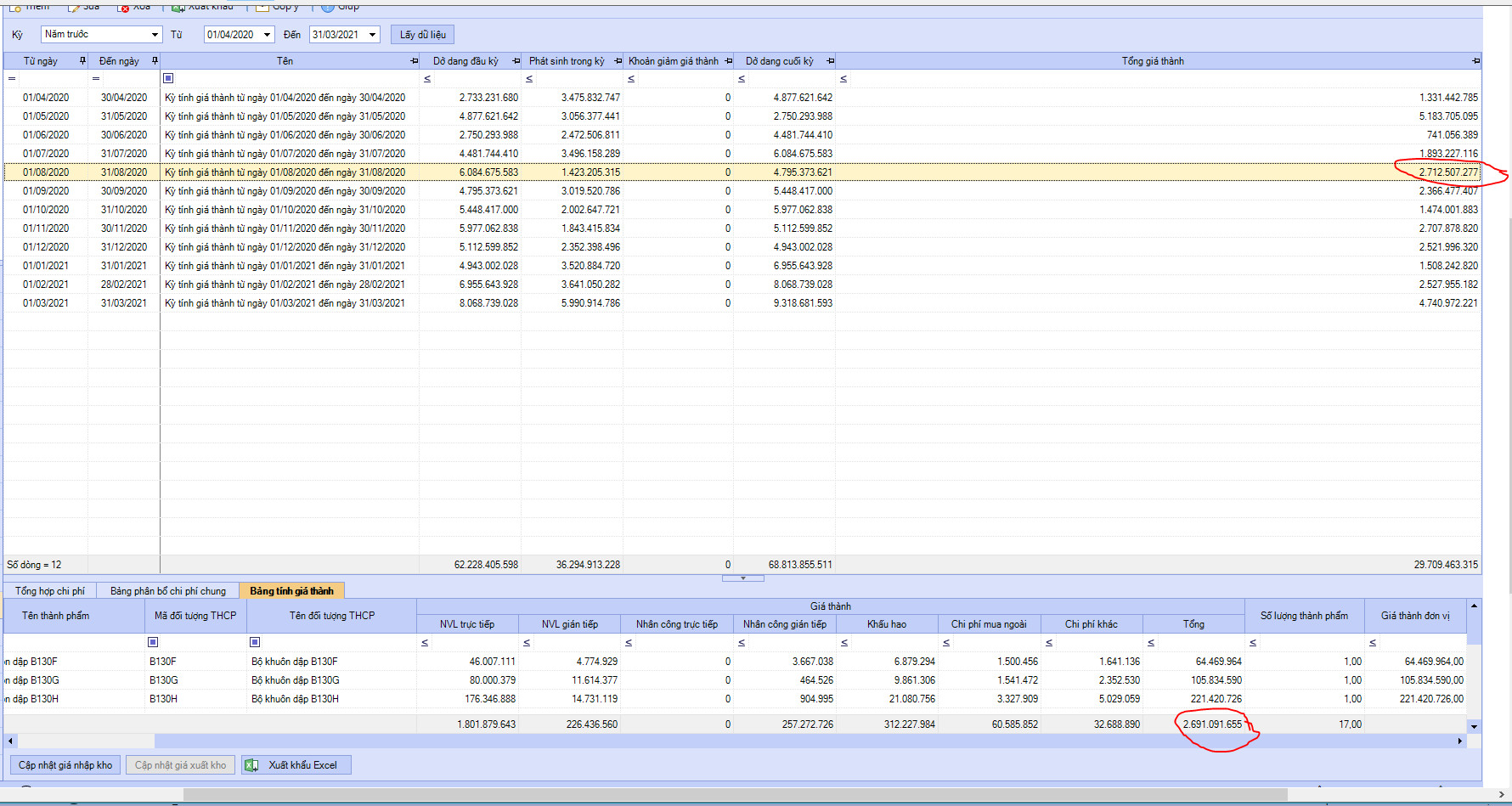Open filter operator under Khoản giảm giá thành
The height and width of the screenshot is (806, 1512).
631,78
